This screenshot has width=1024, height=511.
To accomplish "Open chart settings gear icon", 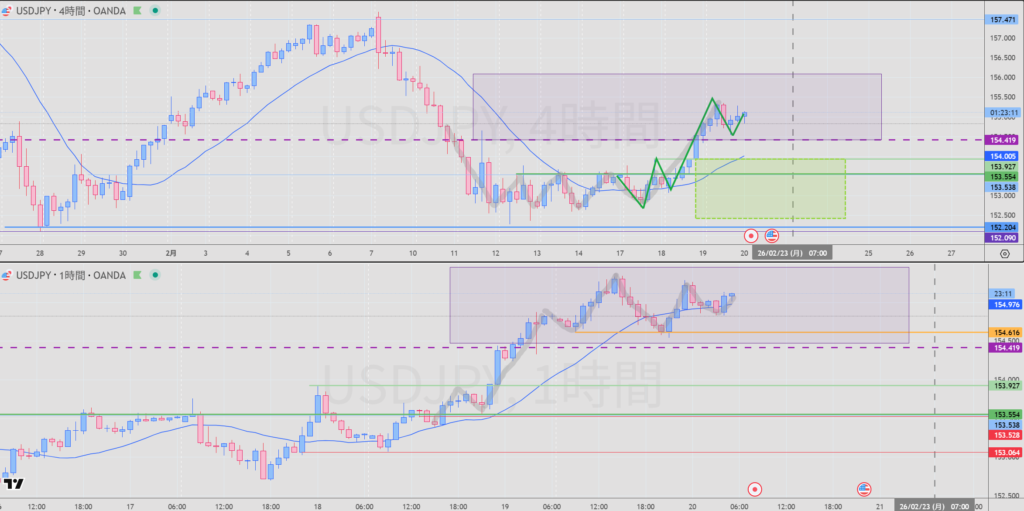I will [1003, 255].
